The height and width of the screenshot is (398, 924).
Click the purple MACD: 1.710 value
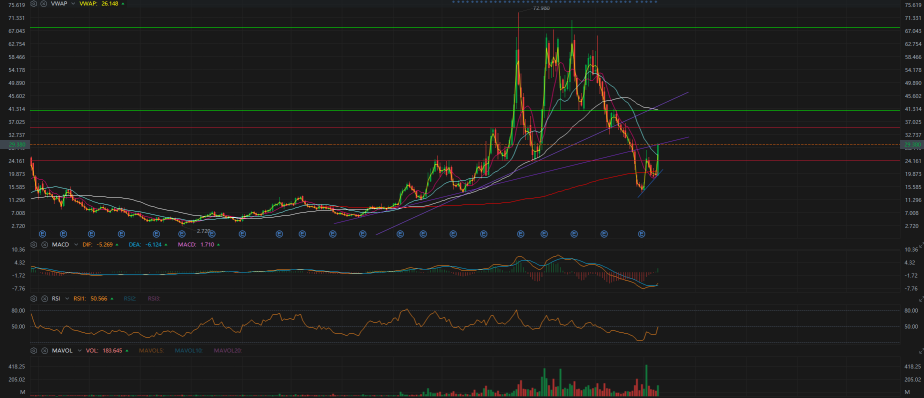[x=196, y=245]
